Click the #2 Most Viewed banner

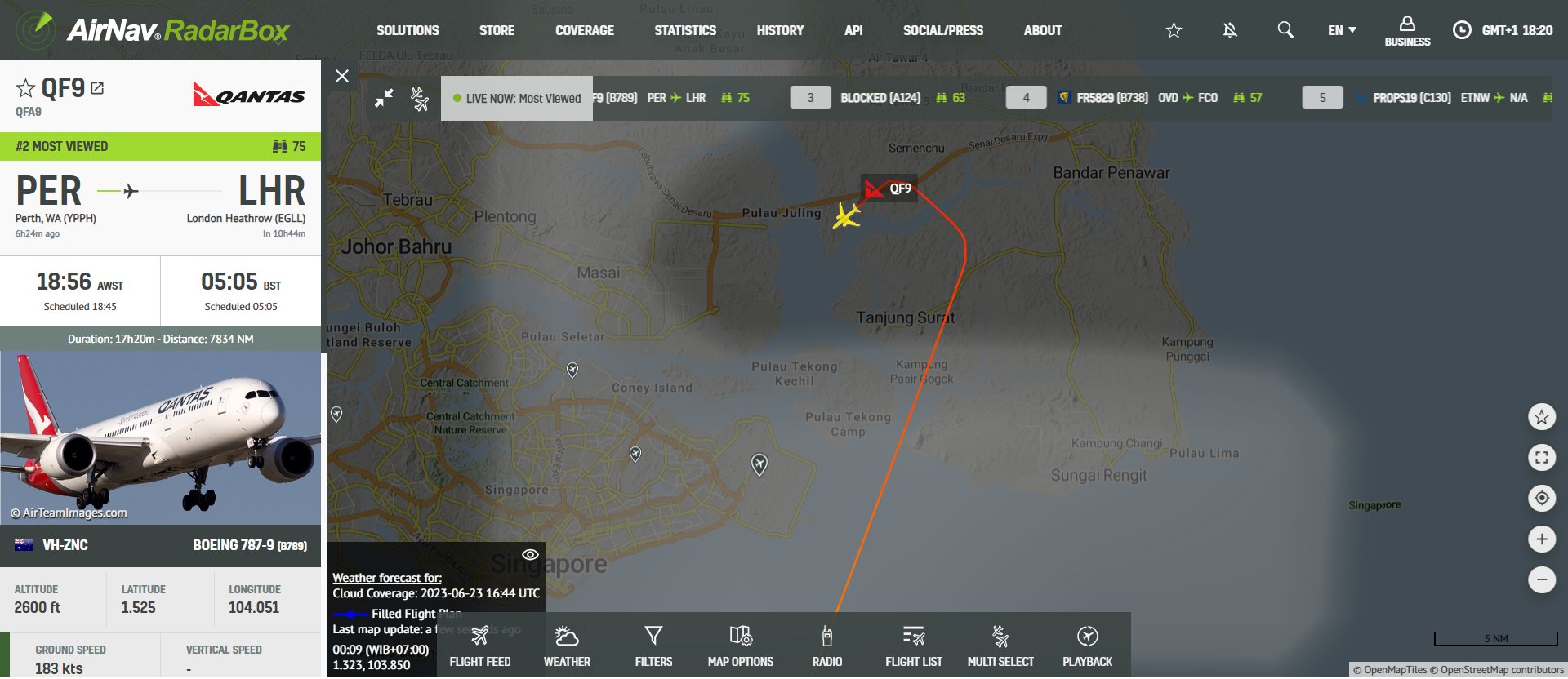[x=160, y=146]
